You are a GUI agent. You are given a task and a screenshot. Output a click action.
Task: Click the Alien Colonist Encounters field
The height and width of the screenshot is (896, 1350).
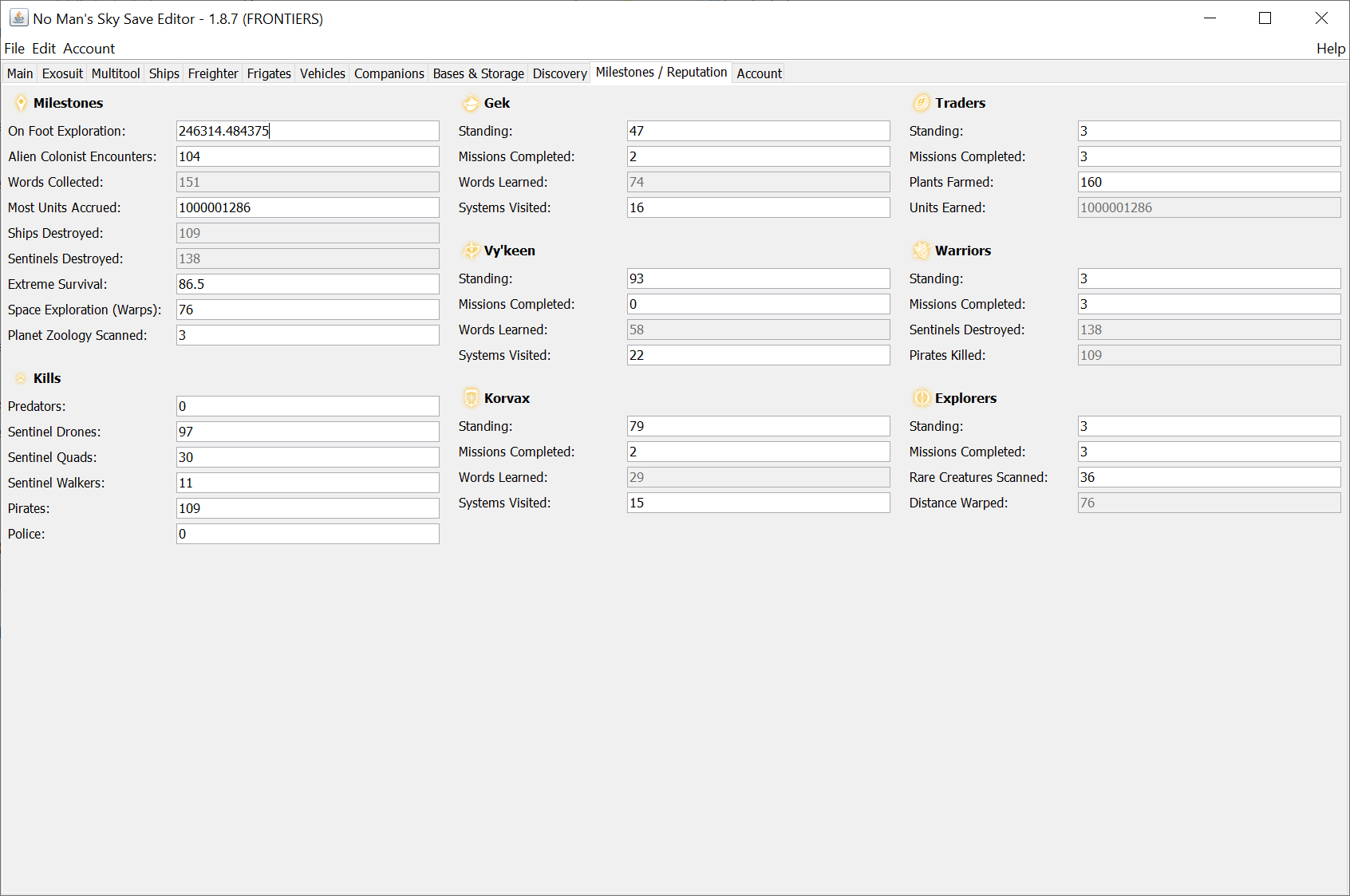coord(307,156)
